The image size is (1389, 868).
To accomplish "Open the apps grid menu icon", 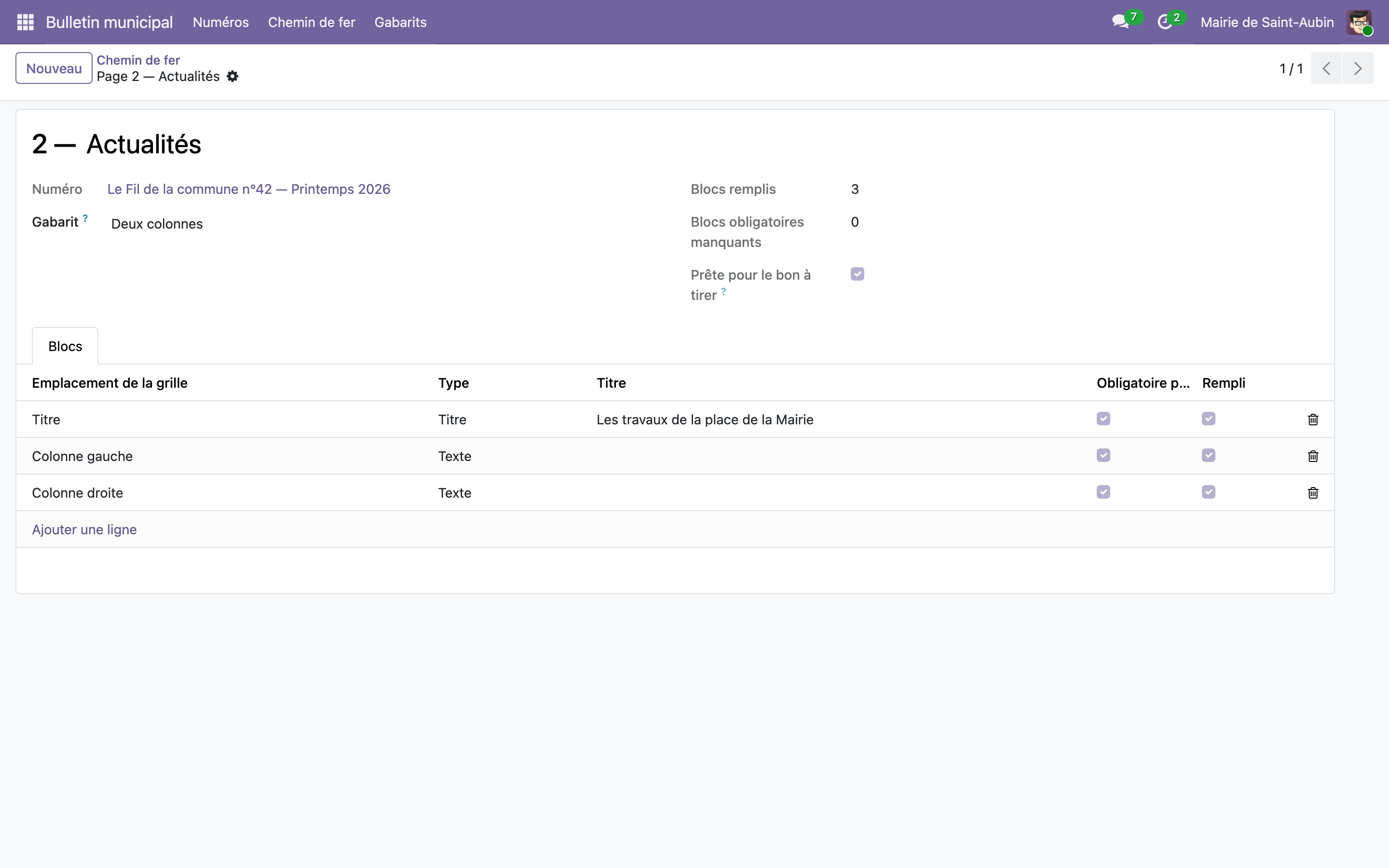I will [x=25, y=22].
